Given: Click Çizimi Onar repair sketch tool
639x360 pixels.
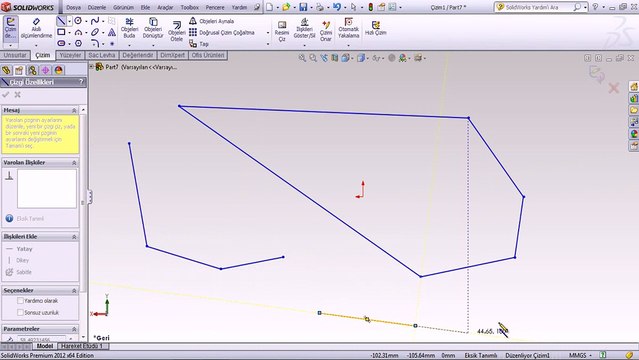Looking at the screenshot, I should pyautogui.click(x=326, y=31).
